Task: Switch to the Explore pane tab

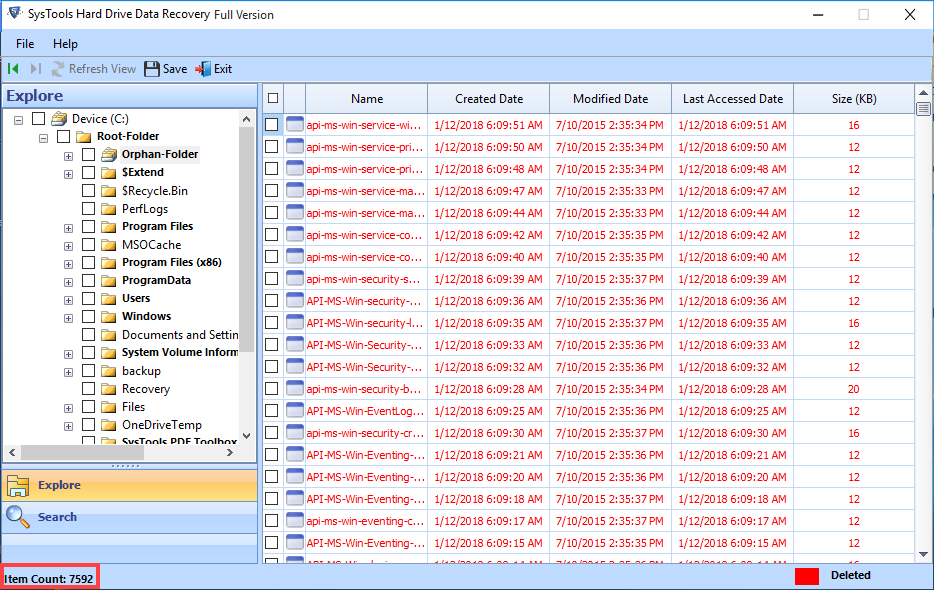Action: [x=130, y=485]
